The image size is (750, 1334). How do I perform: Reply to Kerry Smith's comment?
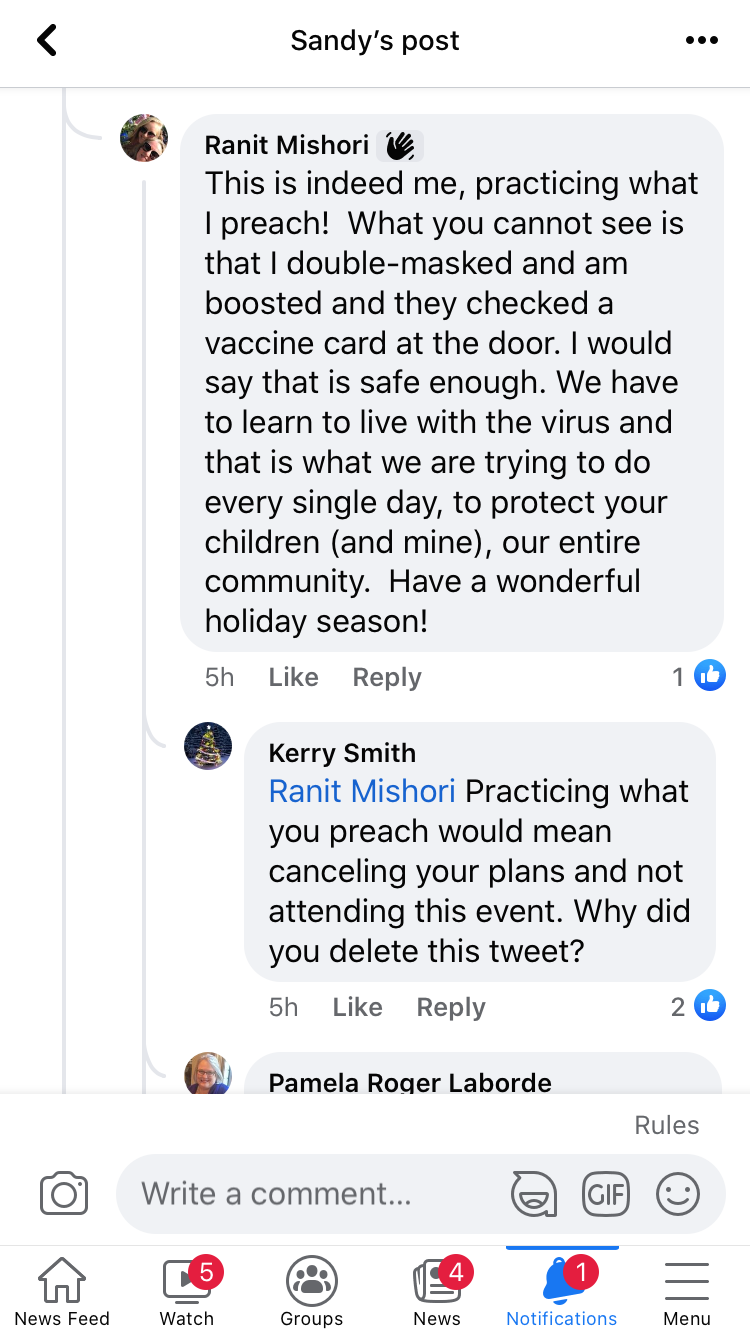tap(450, 1007)
